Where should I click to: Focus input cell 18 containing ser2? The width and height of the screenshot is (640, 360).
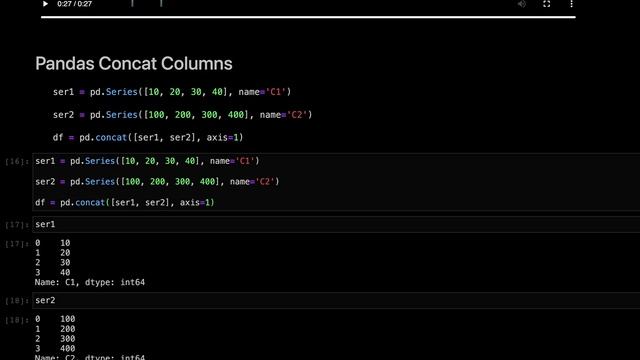pos(336,300)
